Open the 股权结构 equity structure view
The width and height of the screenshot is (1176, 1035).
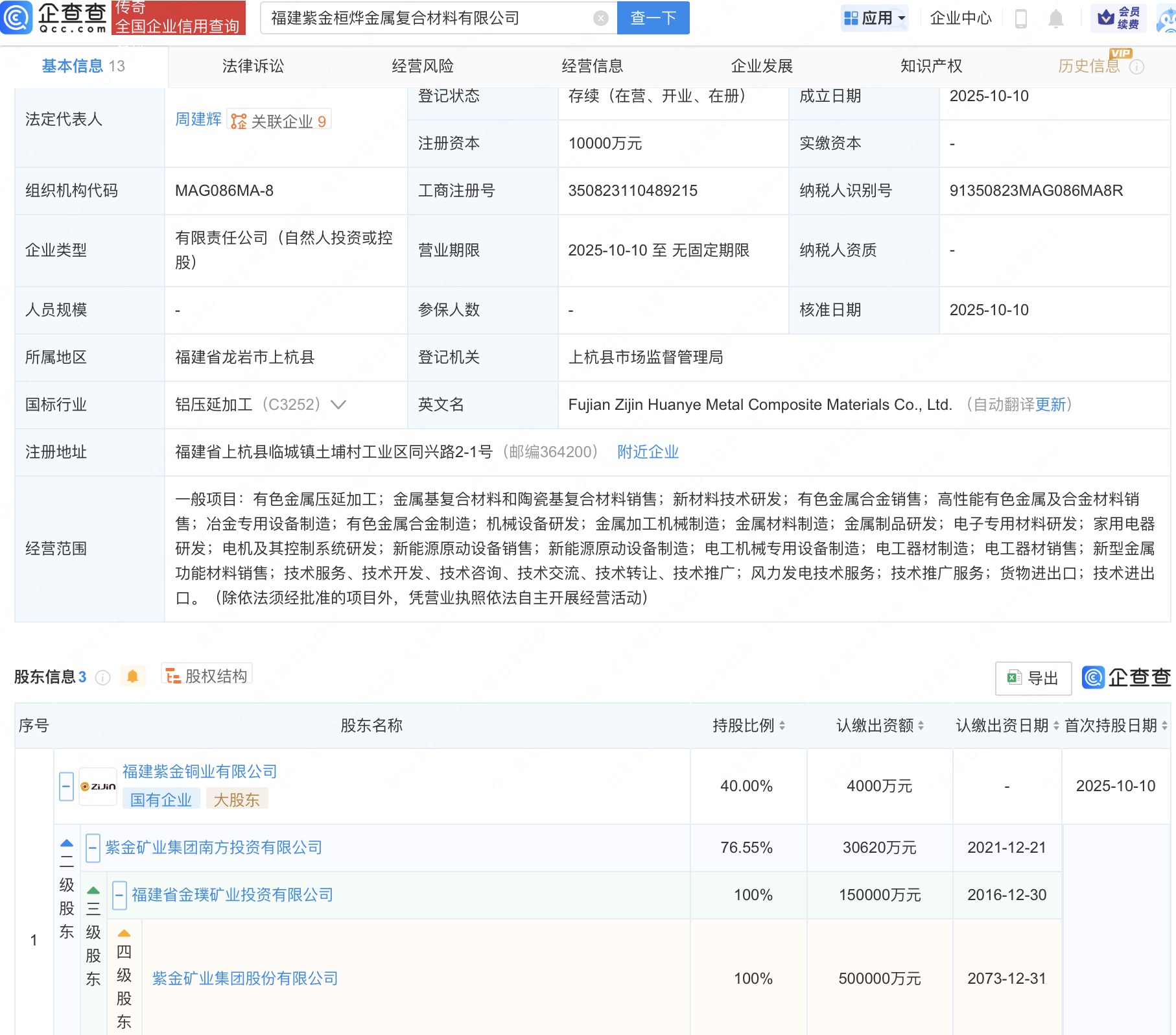tap(207, 676)
